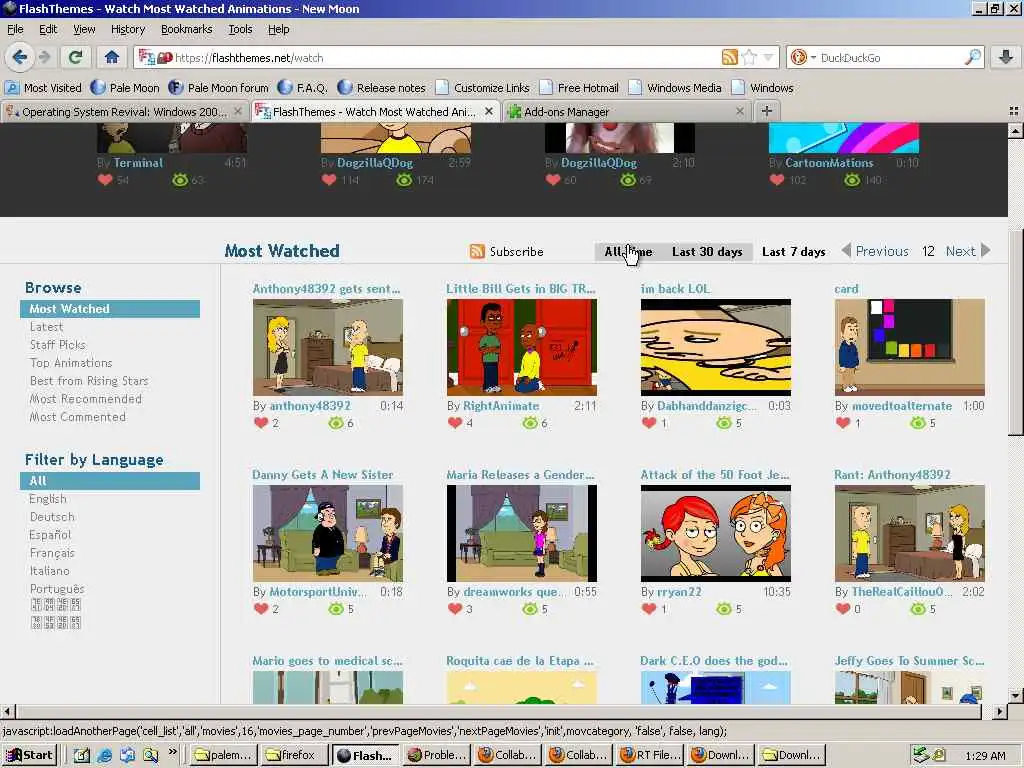Click the horizontal scrollbar right arrow
The image size is (1024, 768).
pyautogui.click(x=1000, y=711)
